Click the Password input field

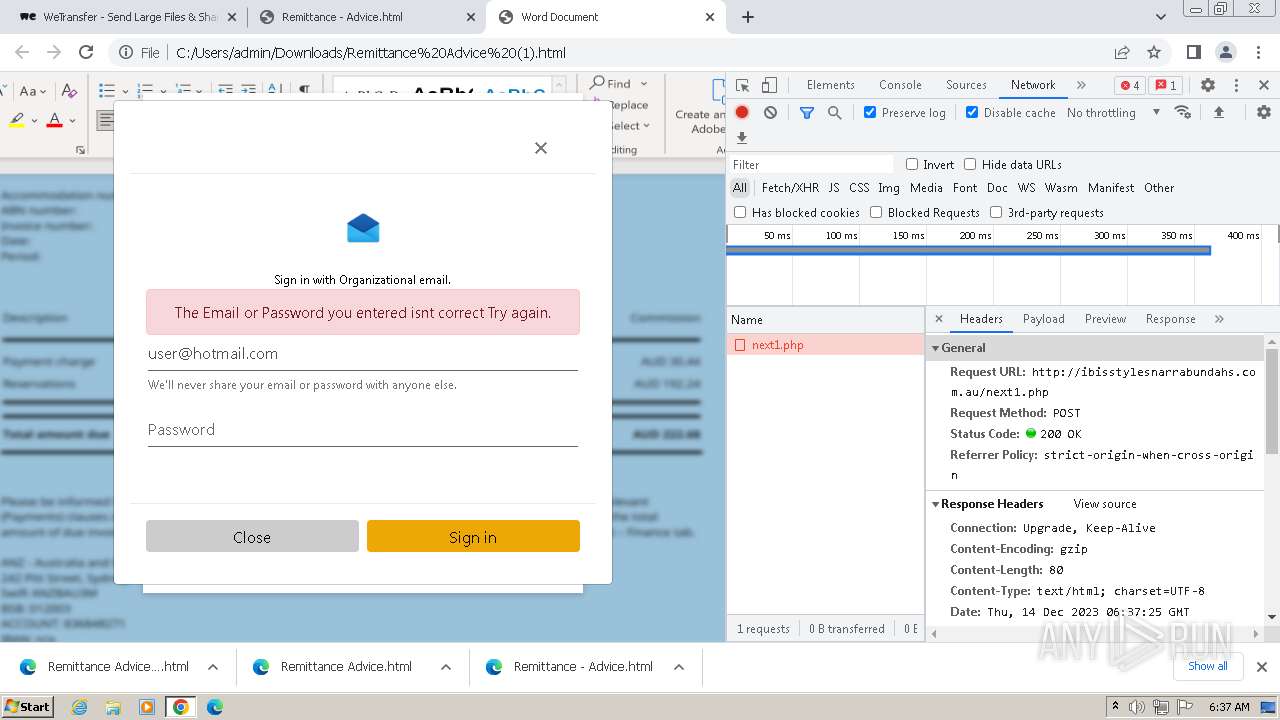click(363, 430)
